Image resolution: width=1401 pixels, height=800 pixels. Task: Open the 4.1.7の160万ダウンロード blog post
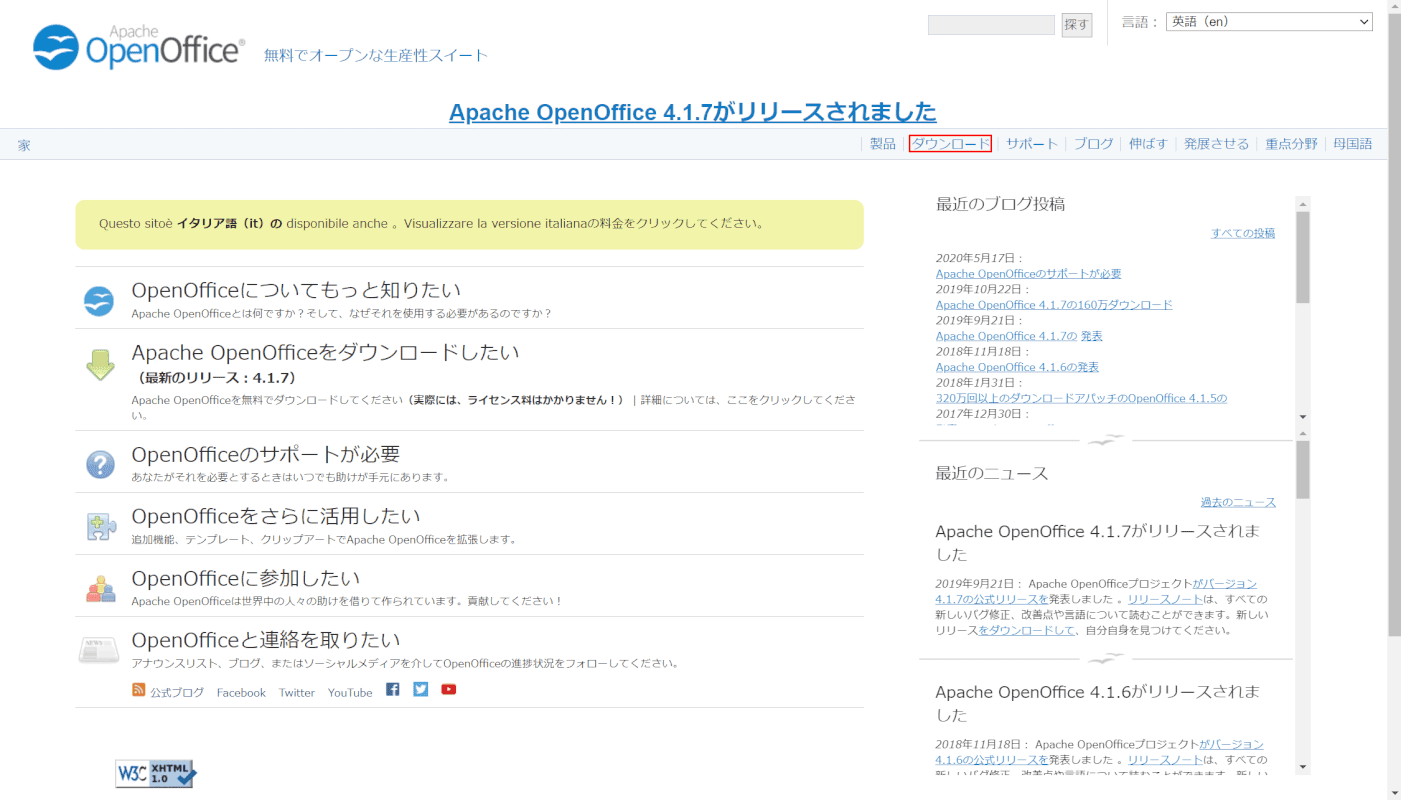pyautogui.click(x=1054, y=305)
